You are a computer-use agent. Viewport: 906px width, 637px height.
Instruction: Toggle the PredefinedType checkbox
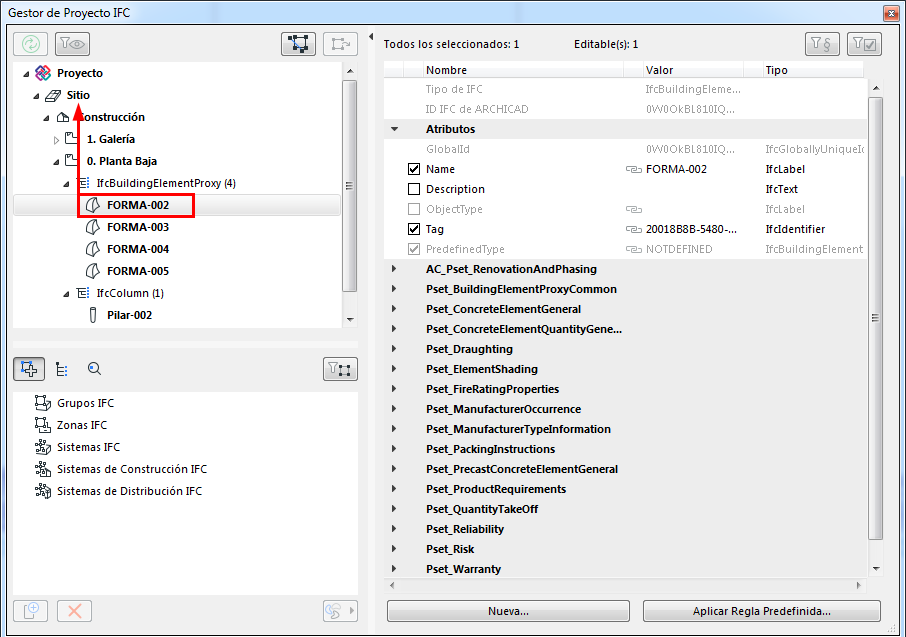pos(414,249)
